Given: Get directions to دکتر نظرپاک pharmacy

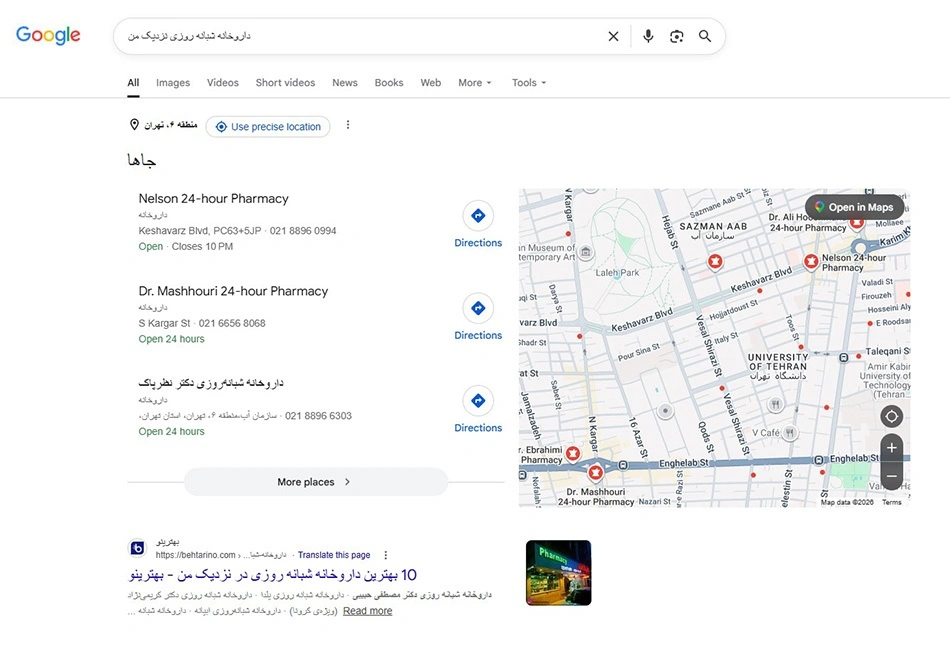Looking at the screenshot, I should coord(478,410).
